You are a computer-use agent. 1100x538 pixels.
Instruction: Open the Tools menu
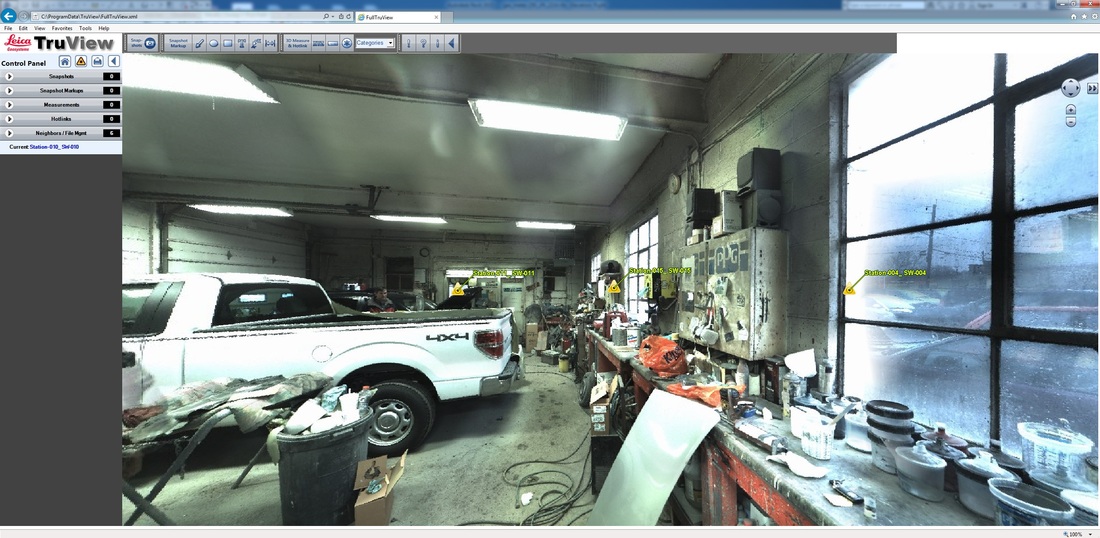tap(85, 28)
